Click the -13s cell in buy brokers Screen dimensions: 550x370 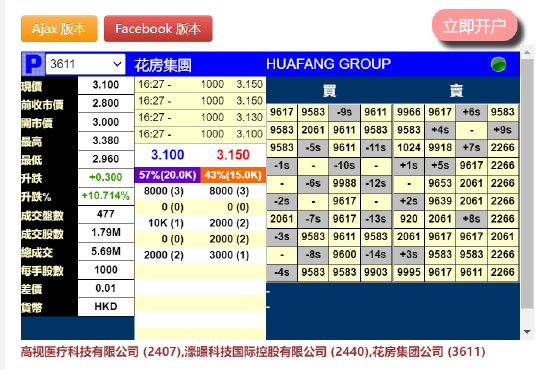click(x=376, y=219)
